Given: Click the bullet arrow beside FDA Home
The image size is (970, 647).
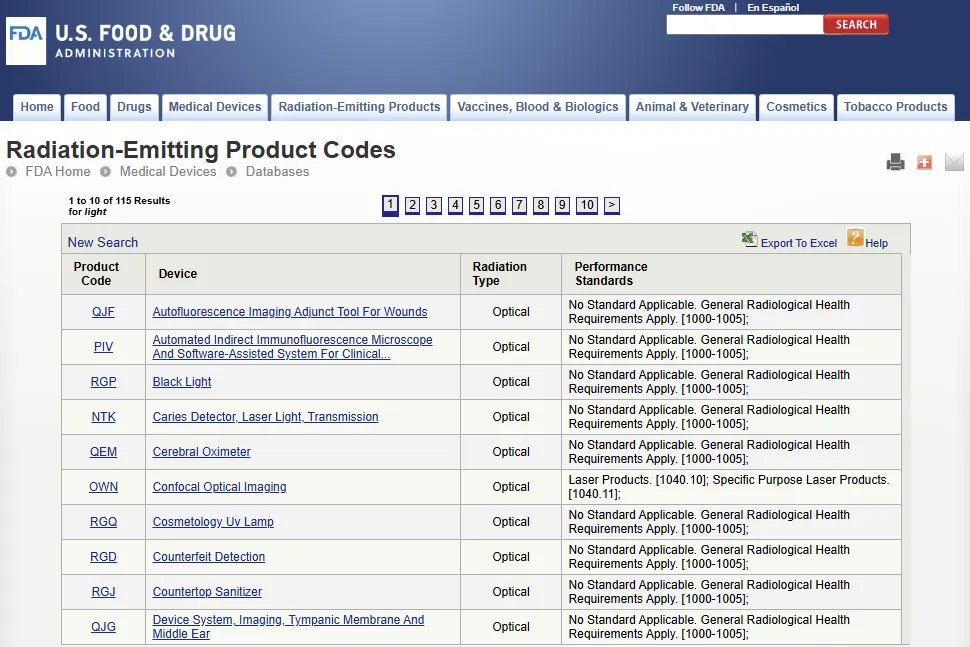Looking at the screenshot, I should [x=12, y=172].
